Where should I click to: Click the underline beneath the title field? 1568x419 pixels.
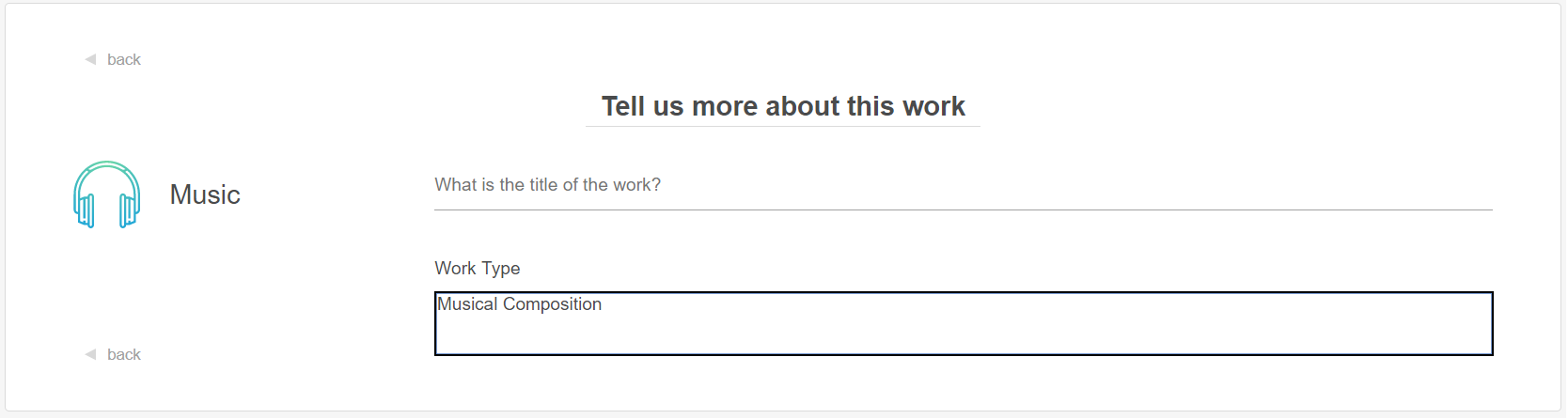tap(963, 209)
